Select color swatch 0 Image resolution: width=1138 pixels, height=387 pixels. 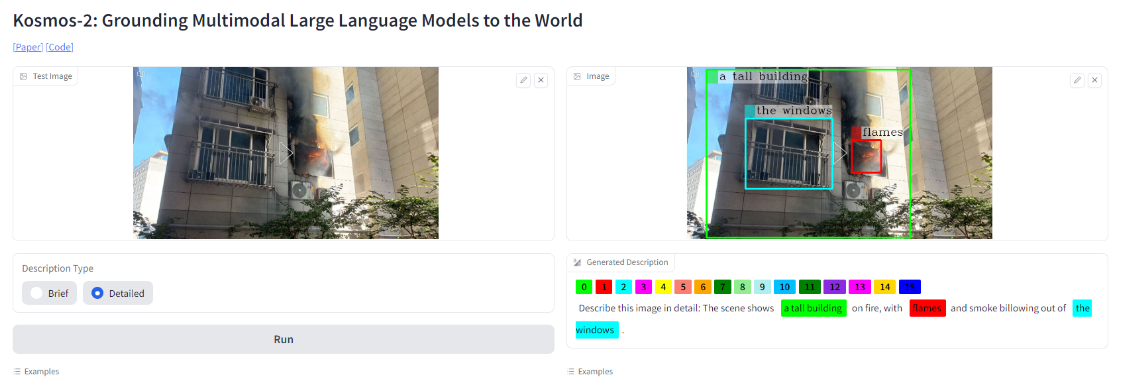pos(584,287)
